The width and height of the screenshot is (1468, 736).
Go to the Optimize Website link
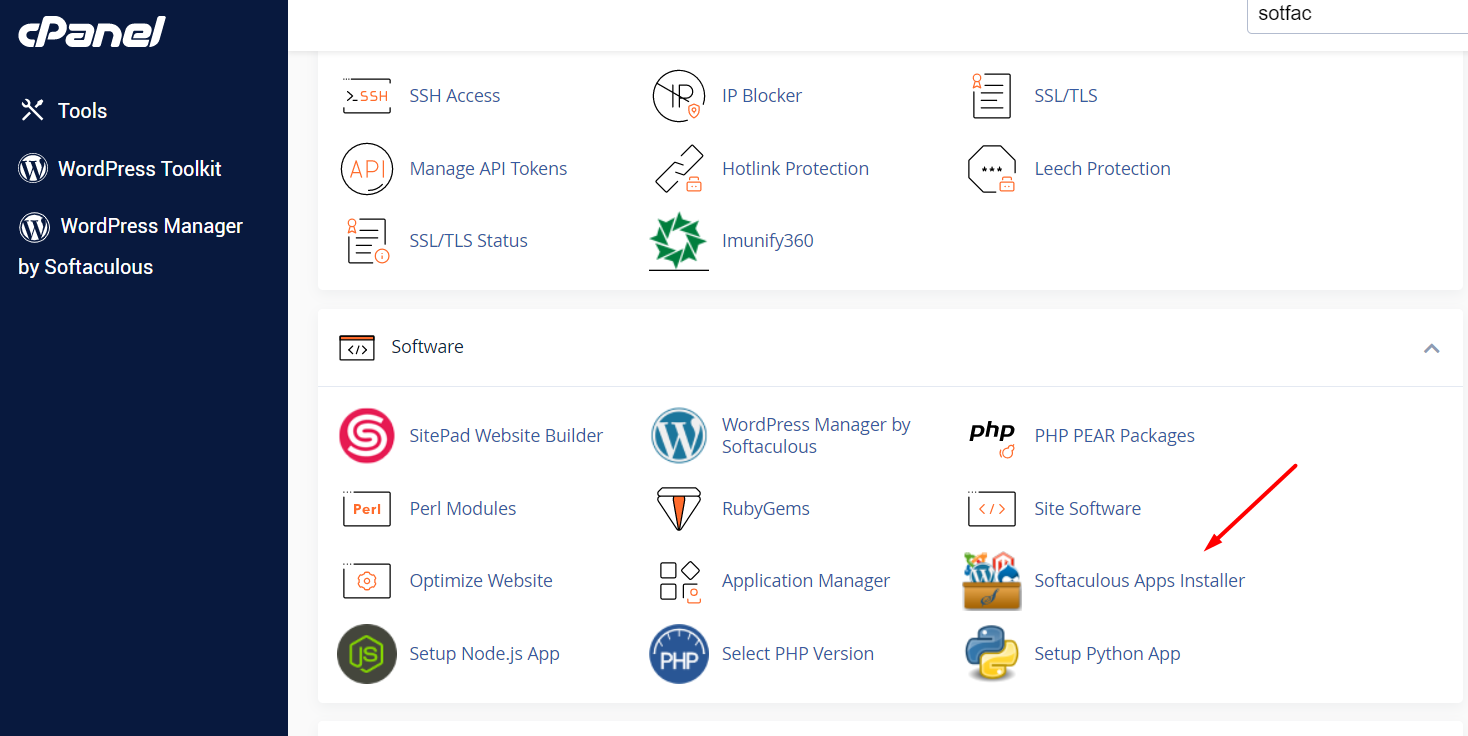(481, 581)
